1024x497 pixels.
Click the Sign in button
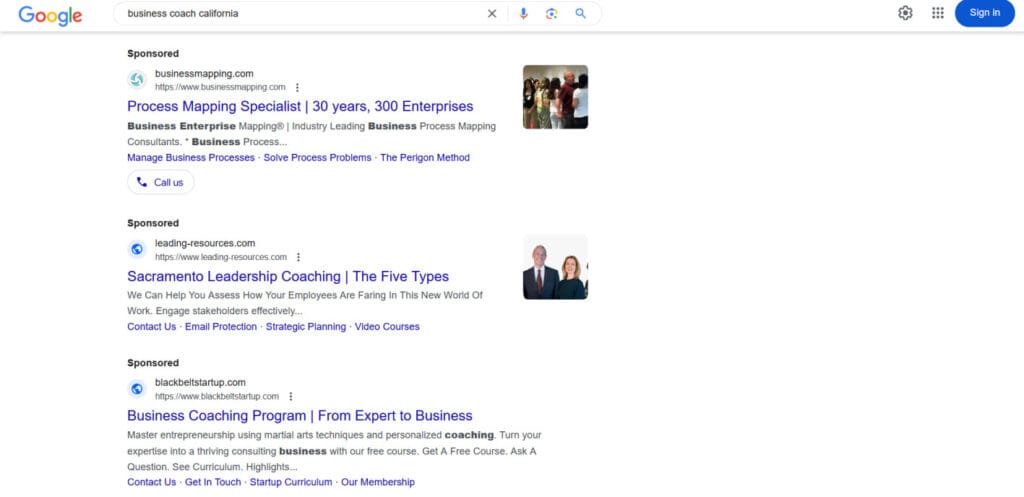(x=984, y=13)
